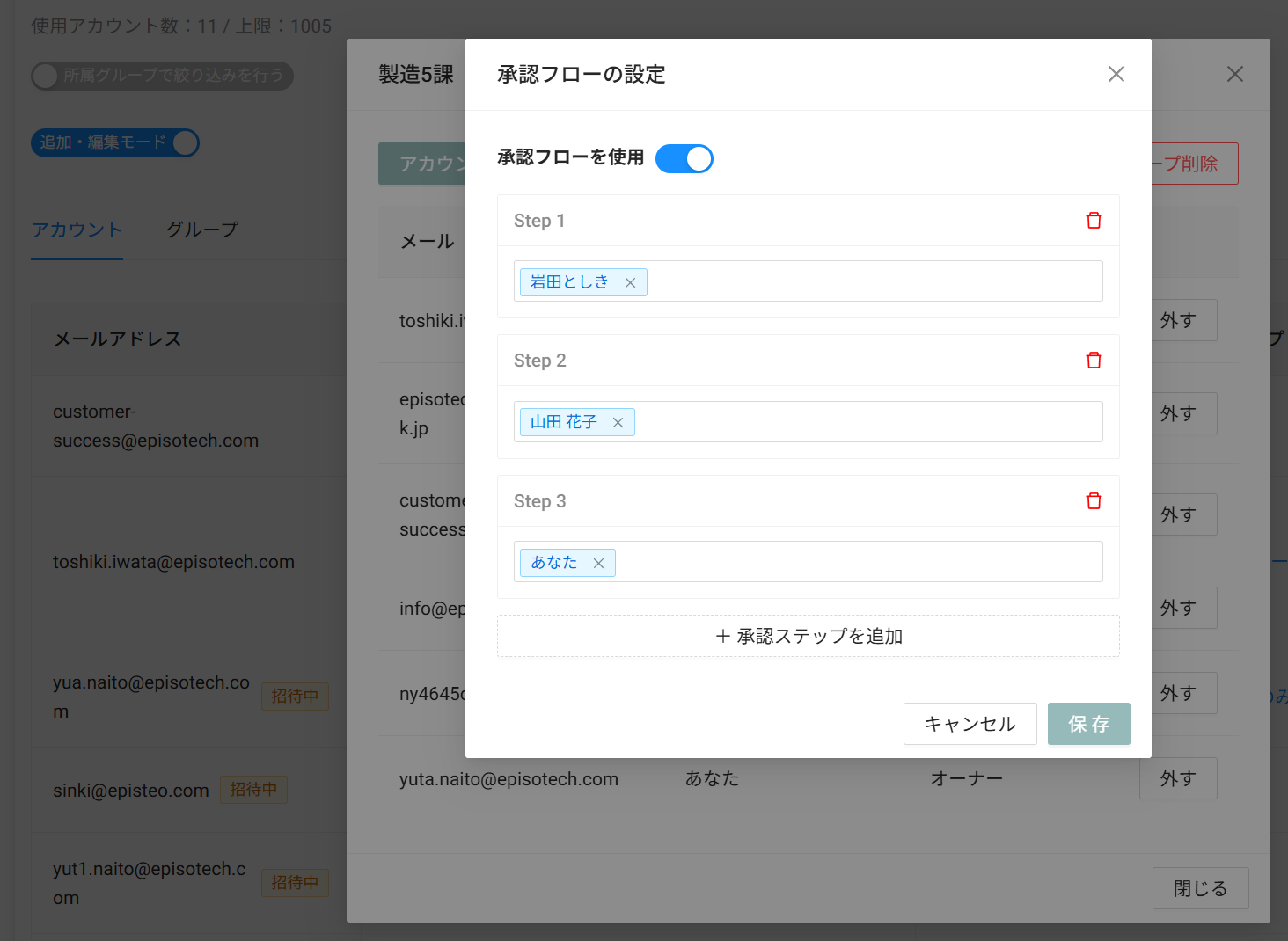Switch to the アカウント tab
1288x941 pixels.
[77, 230]
